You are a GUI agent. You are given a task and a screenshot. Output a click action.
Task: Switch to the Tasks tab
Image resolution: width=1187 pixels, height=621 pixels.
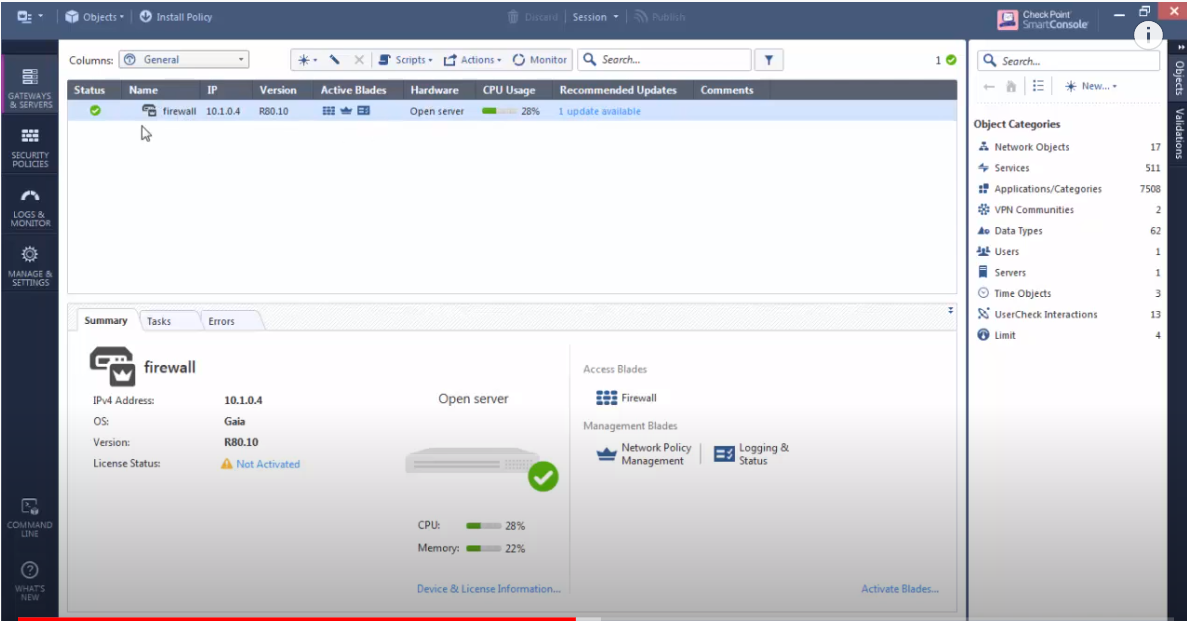(159, 321)
